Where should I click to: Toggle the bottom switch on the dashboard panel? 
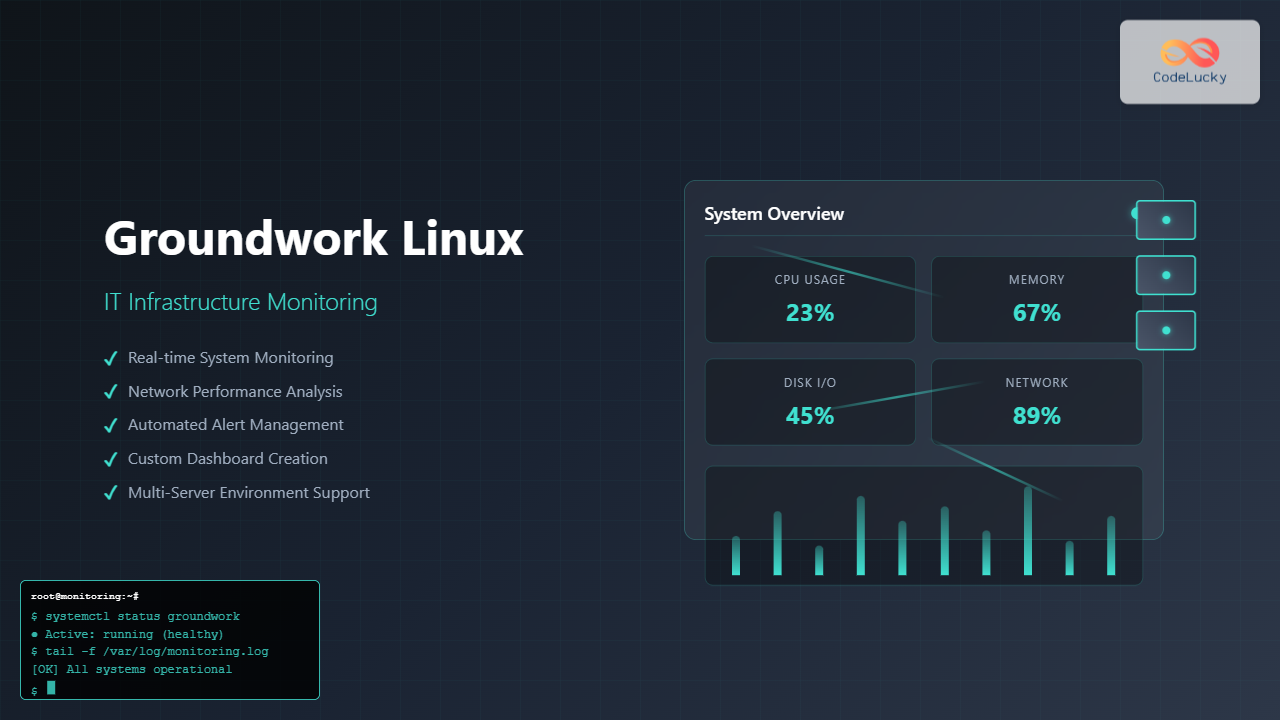pos(1165,330)
